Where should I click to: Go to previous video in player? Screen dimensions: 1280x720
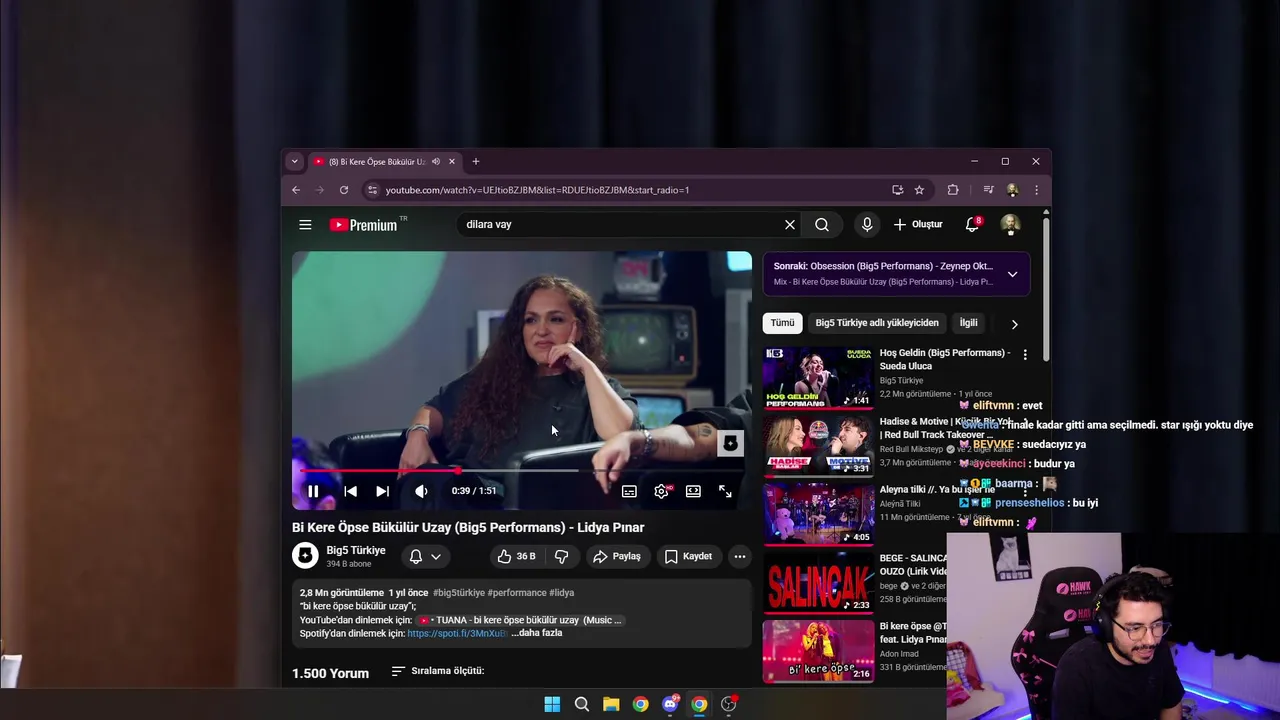tap(350, 491)
